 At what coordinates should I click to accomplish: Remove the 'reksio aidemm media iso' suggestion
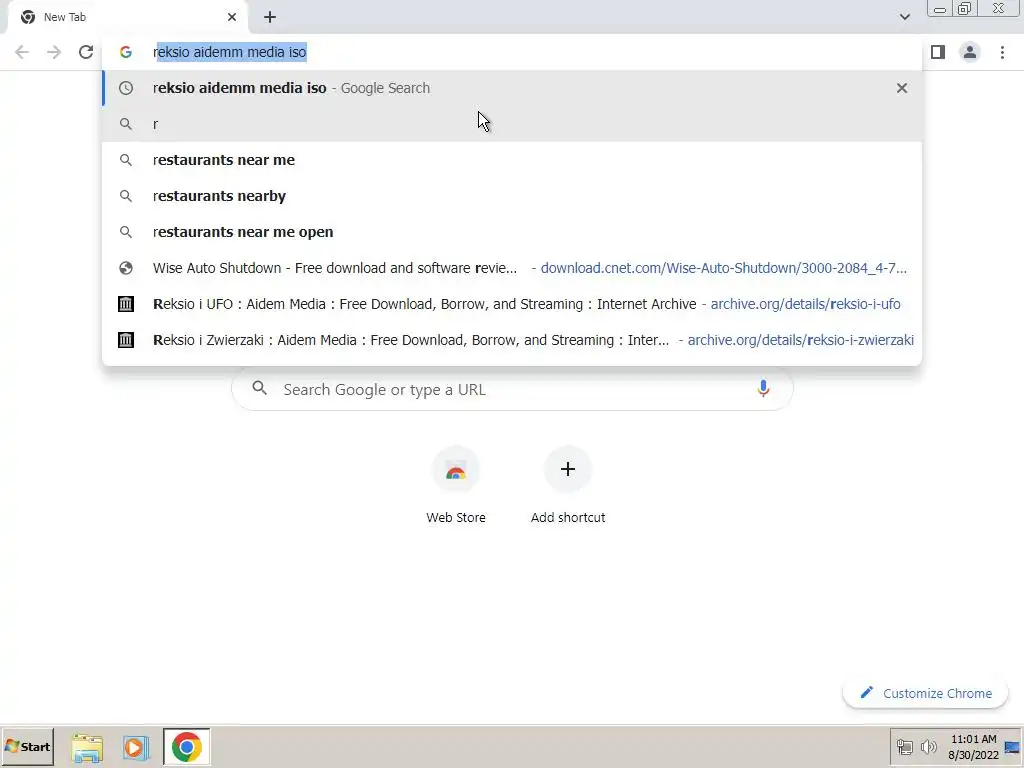(x=902, y=88)
